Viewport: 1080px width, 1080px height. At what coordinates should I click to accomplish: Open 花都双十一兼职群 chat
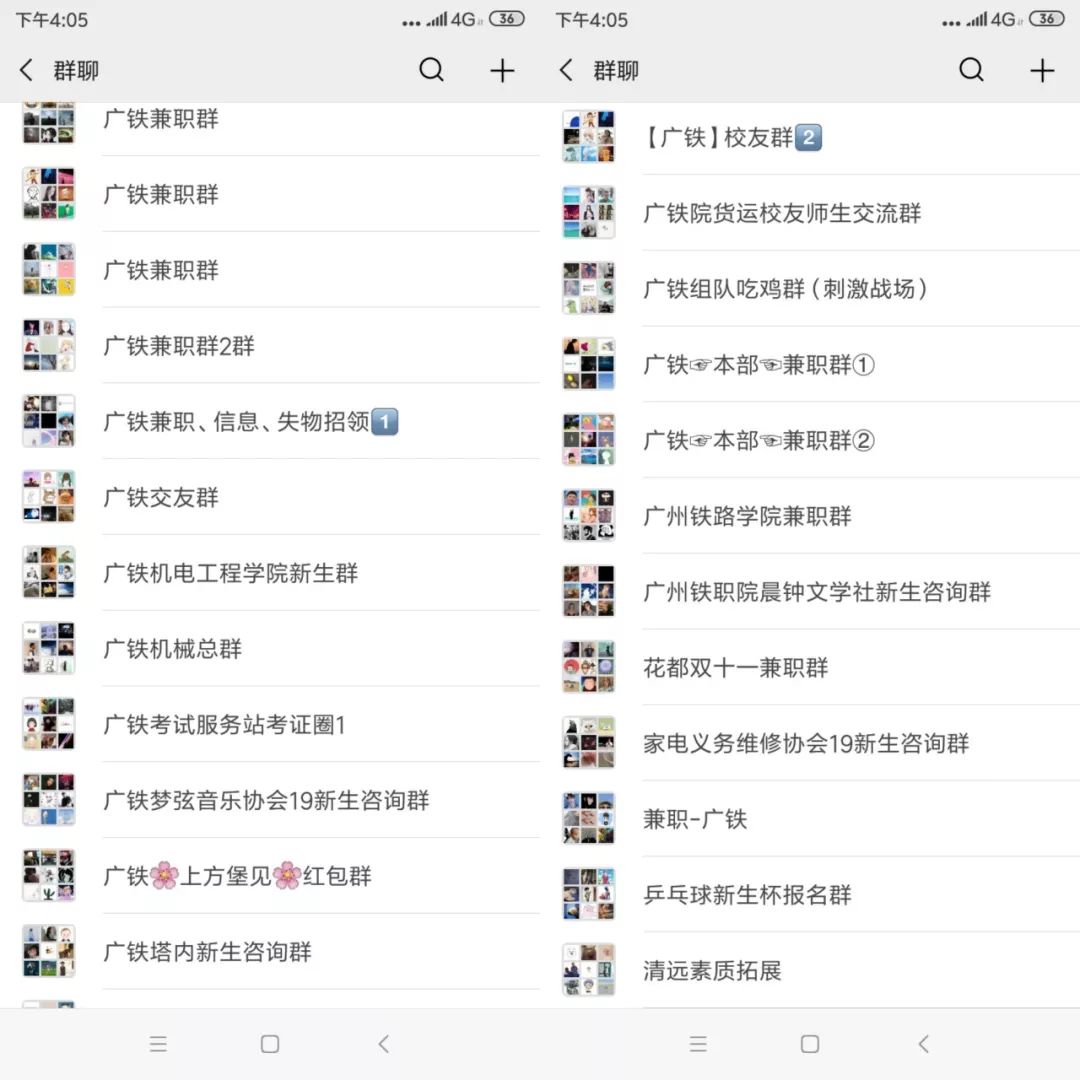coord(810,667)
